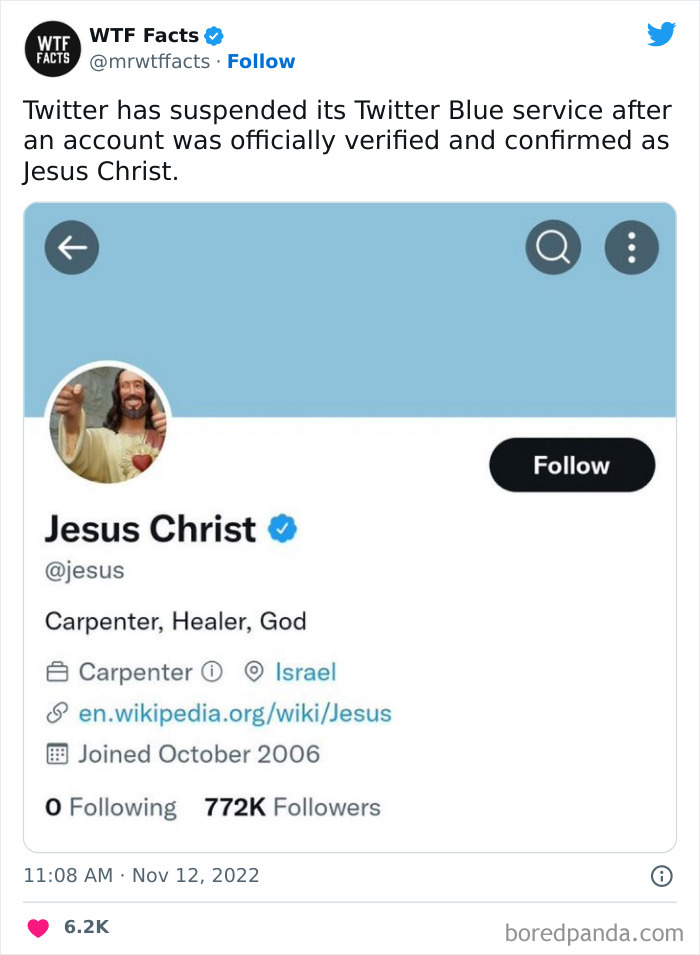Open the WTF Facts profile avatar
This screenshot has width=700, height=955.
point(46,47)
